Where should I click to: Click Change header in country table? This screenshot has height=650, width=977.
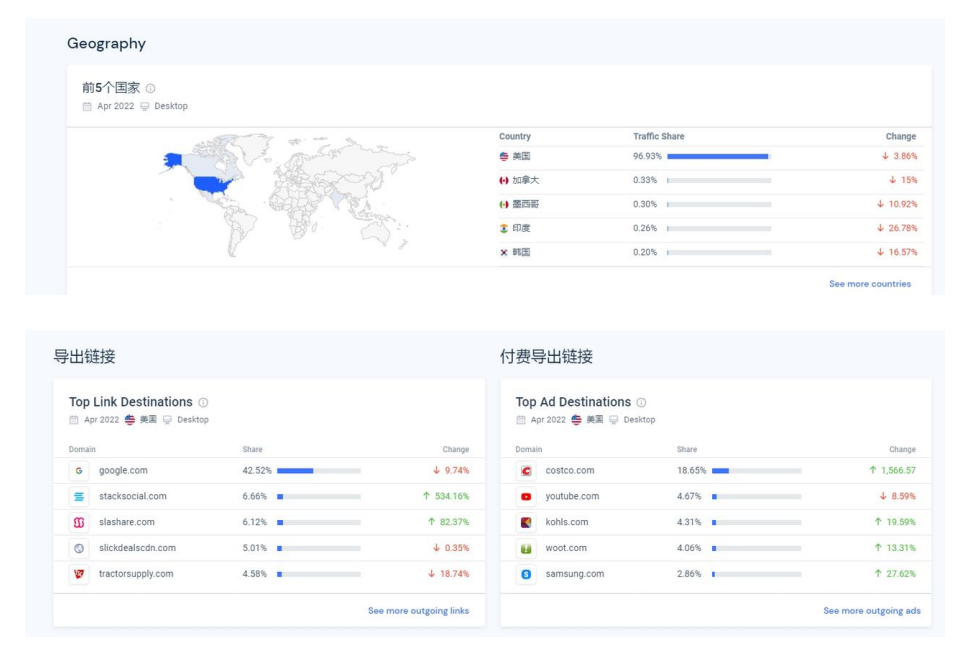click(x=901, y=136)
